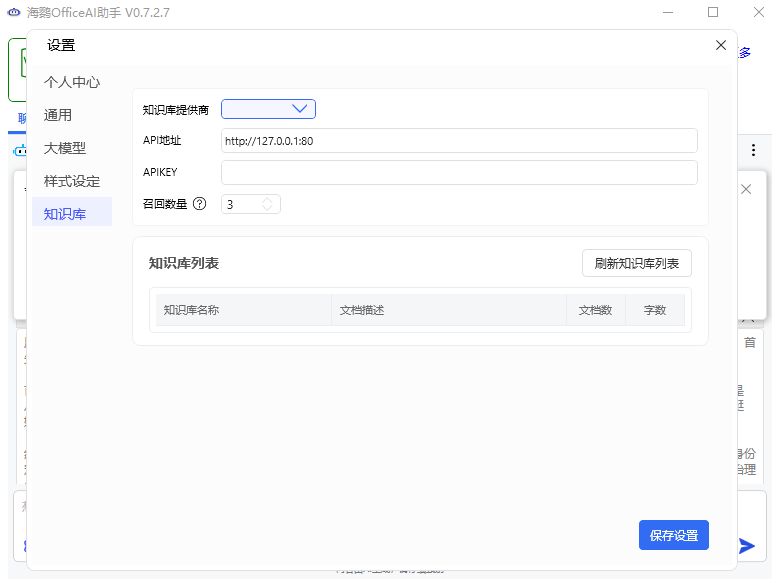Expand the 知识库提供商 dropdown
Viewport: 780px width, 586px height.
pyautogui.click(x=268, y=109)
